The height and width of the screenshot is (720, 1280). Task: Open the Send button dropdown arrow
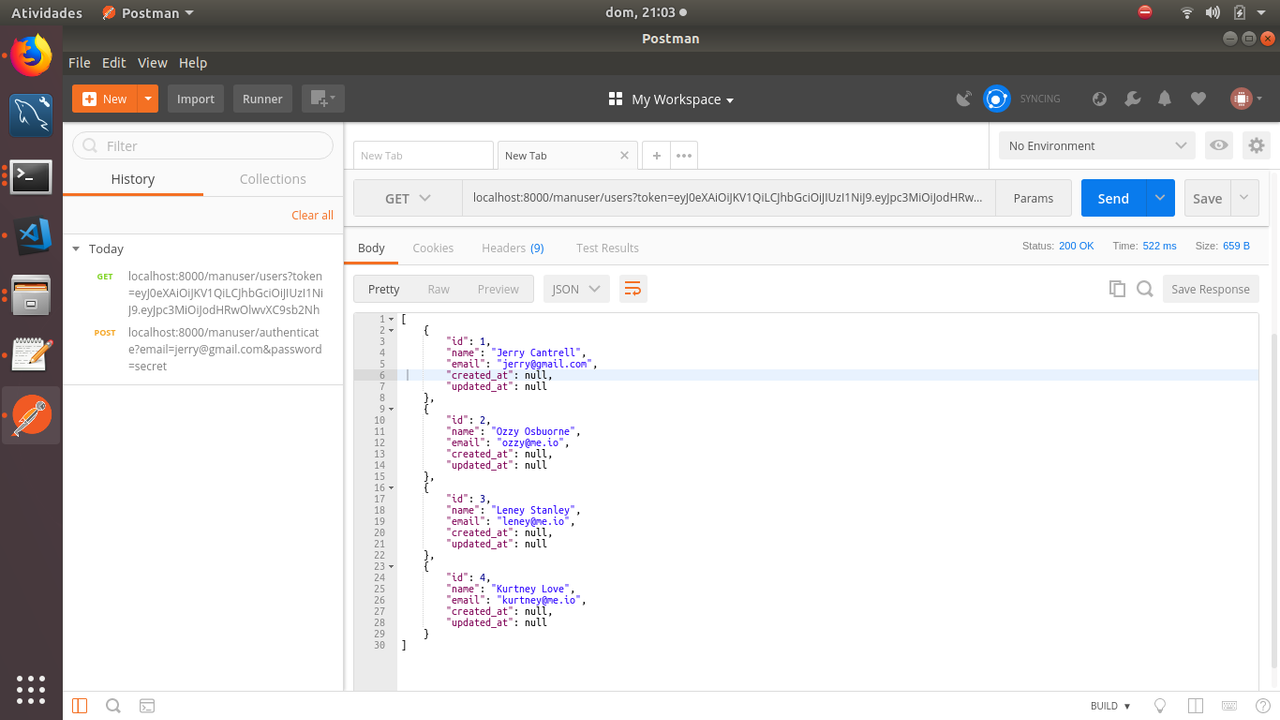point(1160,198)
